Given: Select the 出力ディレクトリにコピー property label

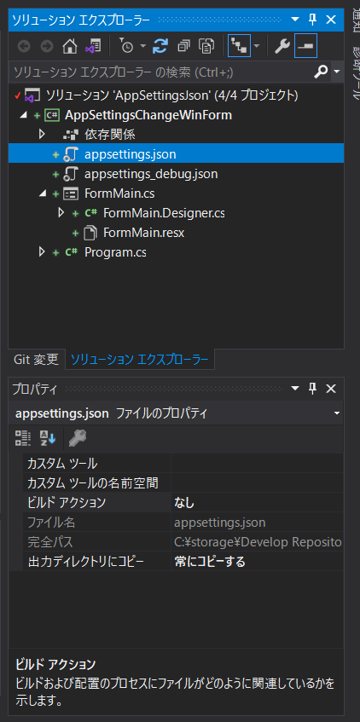Looking at the screenshot, I should pos(85,561).
